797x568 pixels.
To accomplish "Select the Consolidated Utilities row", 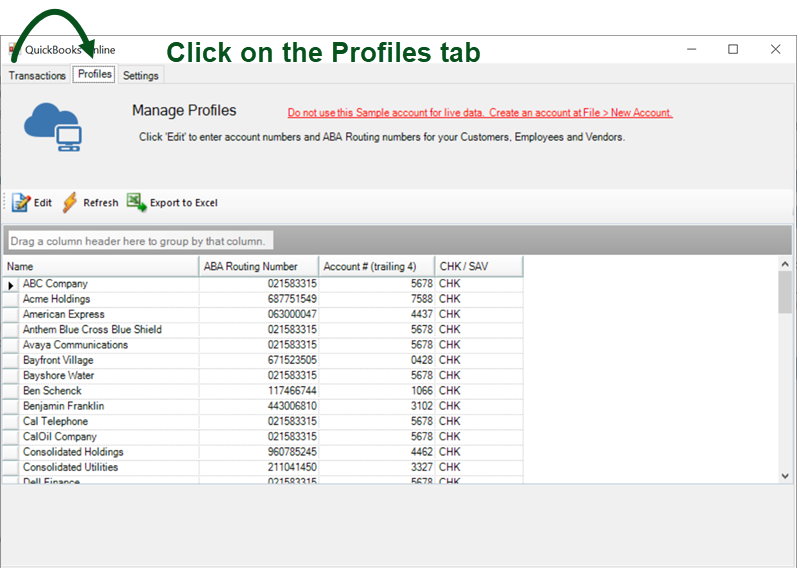I will point(263,467).
